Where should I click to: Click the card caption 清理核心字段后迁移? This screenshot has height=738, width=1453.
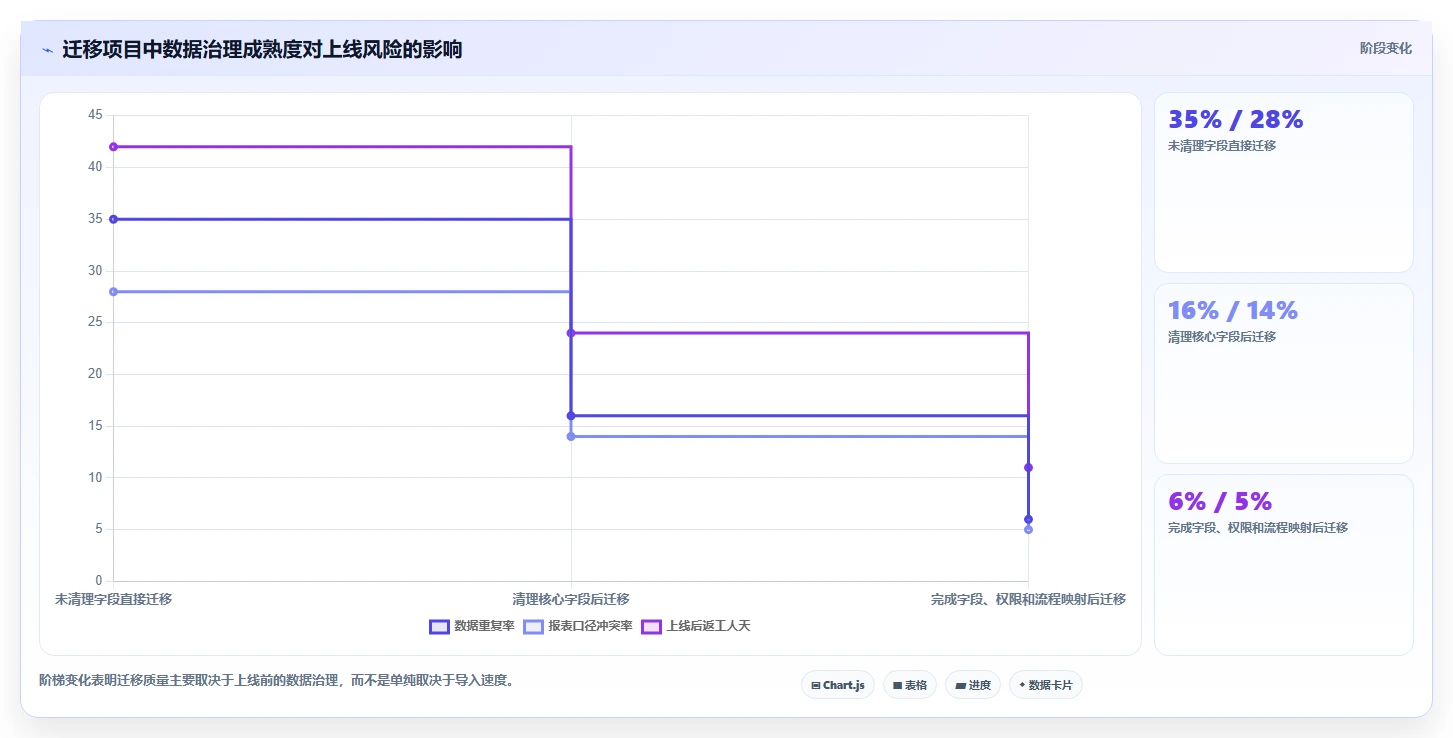click(1222, 337)
